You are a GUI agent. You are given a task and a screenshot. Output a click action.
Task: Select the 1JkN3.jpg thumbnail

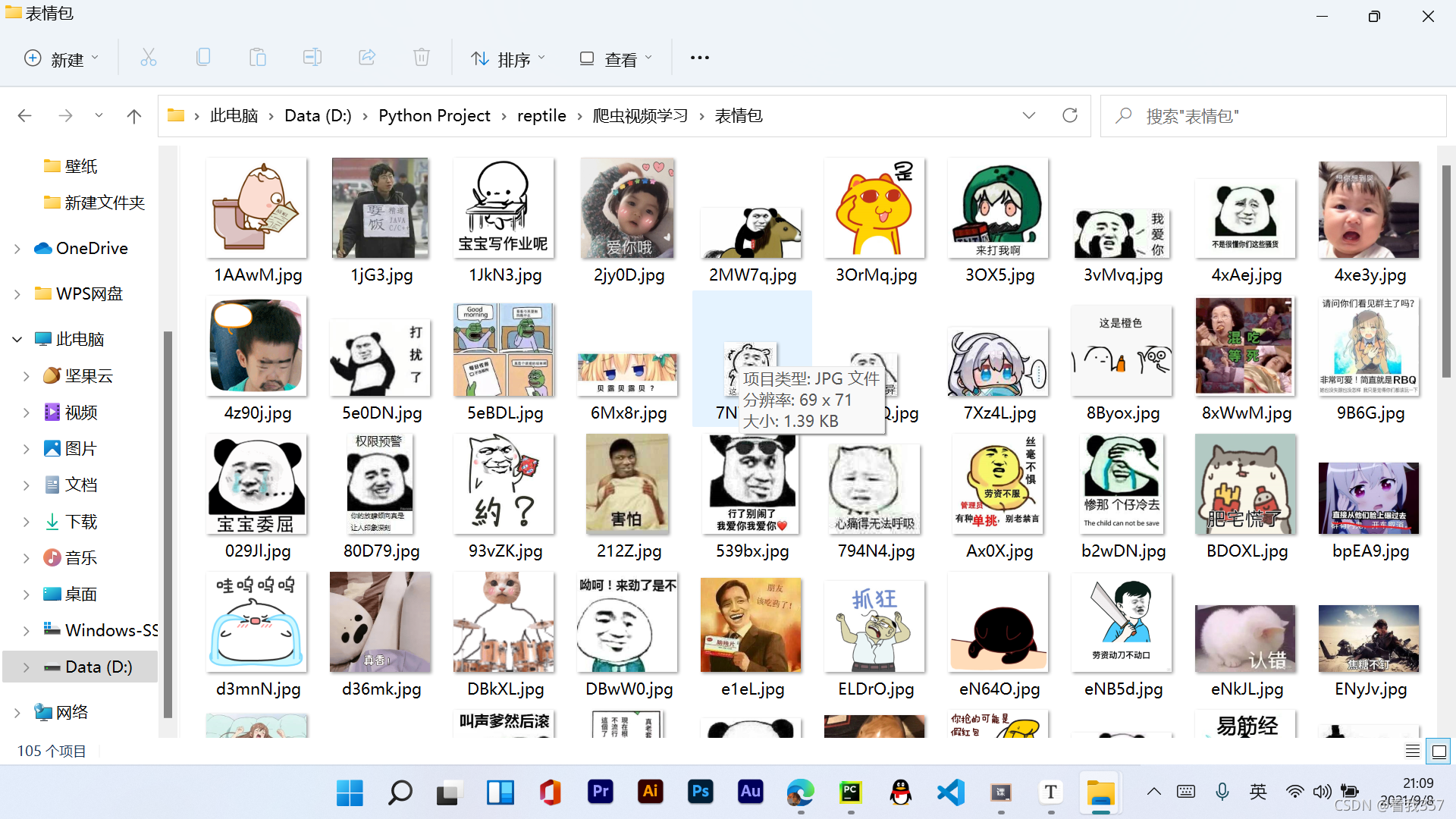pyautogui.click(x=504, y=209)
